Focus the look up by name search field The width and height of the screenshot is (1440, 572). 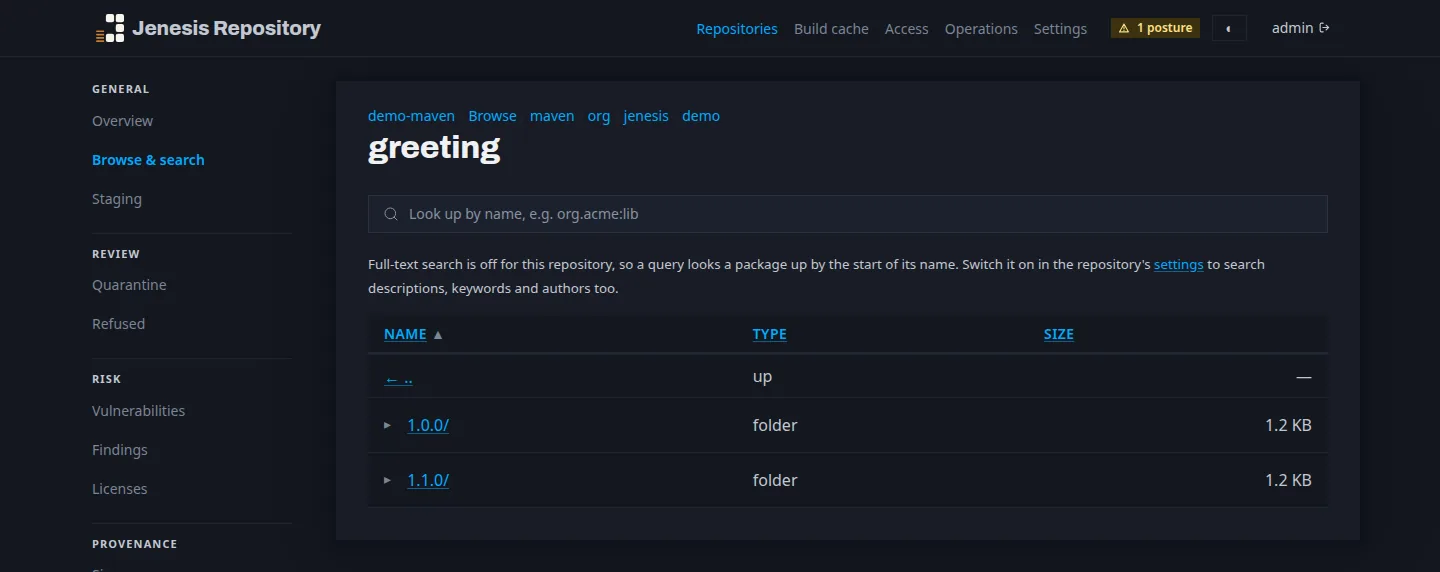848,214
